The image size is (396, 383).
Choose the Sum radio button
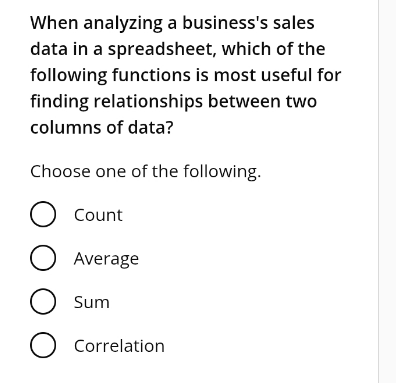point(43,302)
